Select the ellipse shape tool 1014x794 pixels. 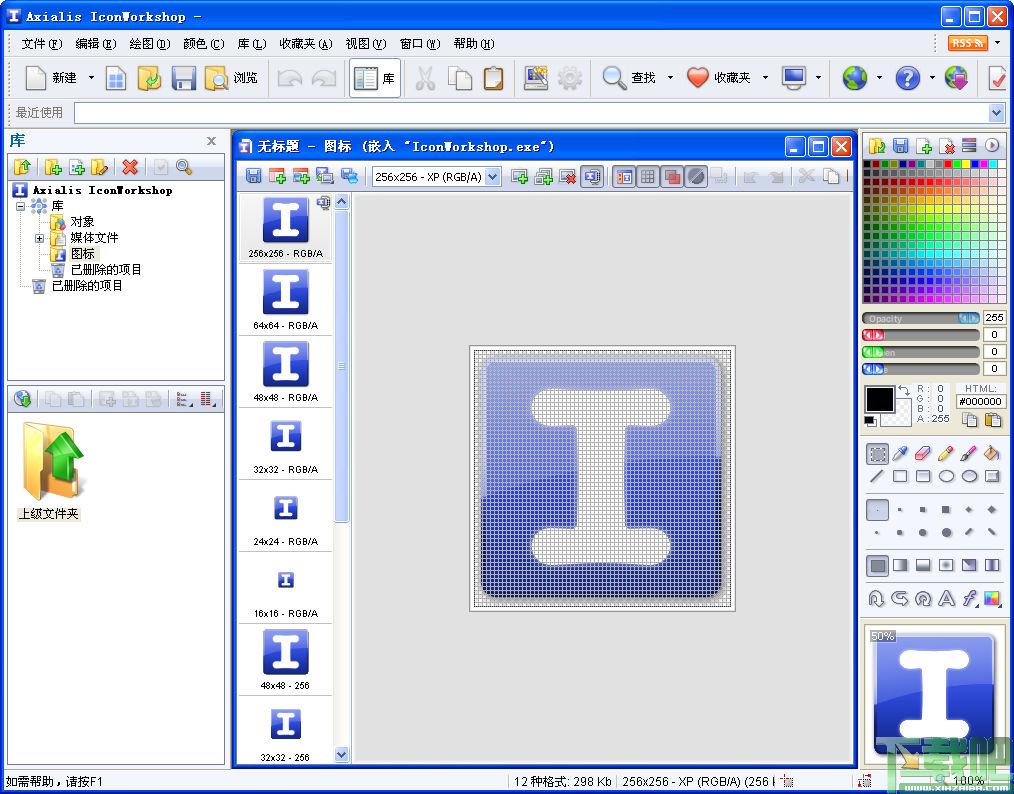[x=946, y=477]
